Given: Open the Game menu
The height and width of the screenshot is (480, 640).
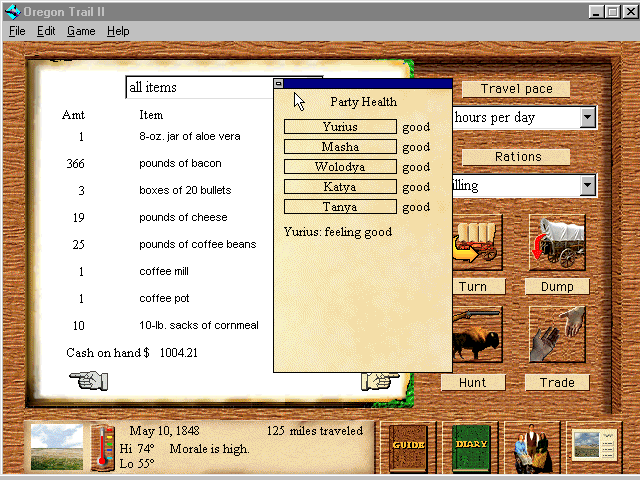Looking at the screenshot, I should (x=81, y=31).
